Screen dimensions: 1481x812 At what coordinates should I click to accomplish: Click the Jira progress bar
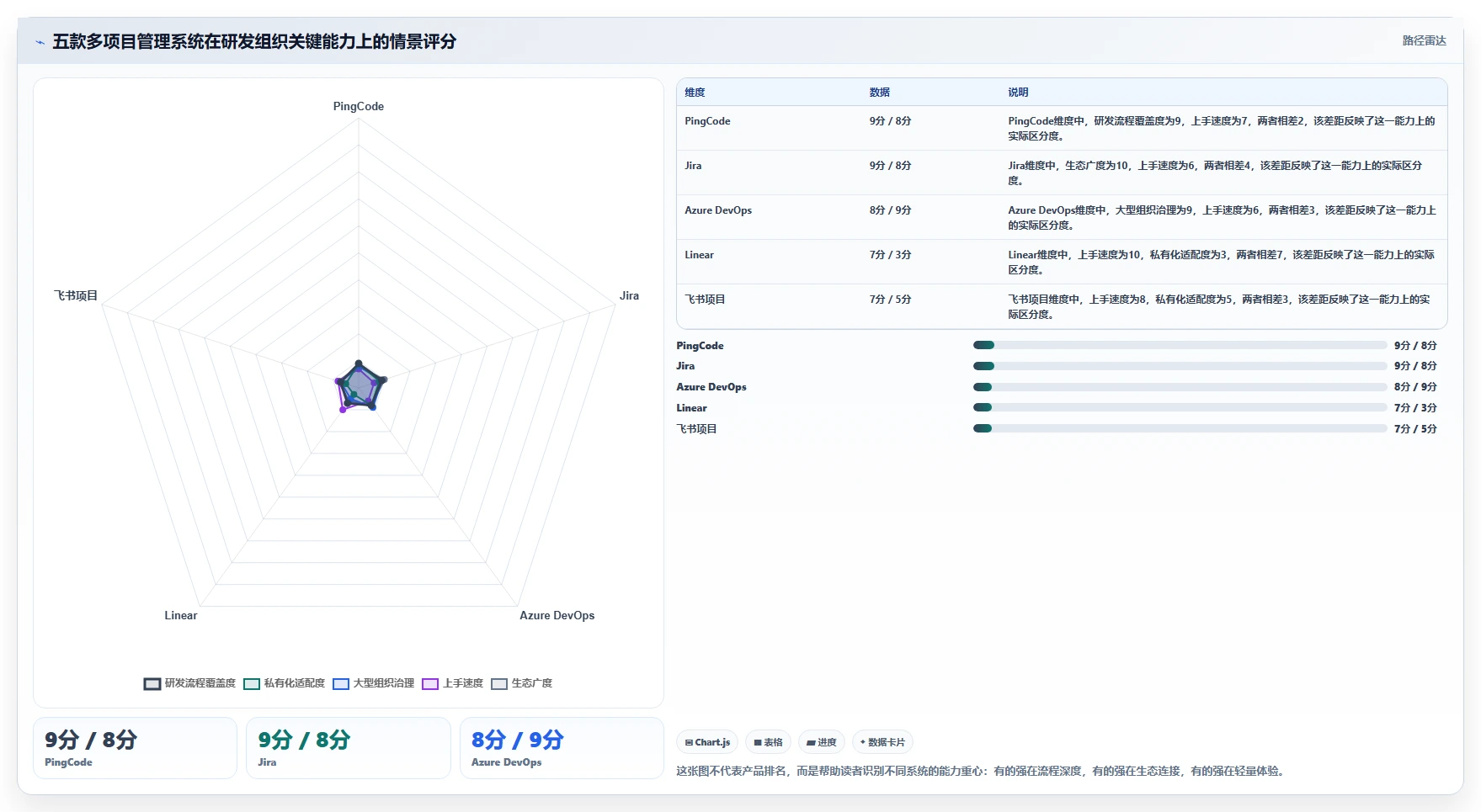[x=1180, y=366]
